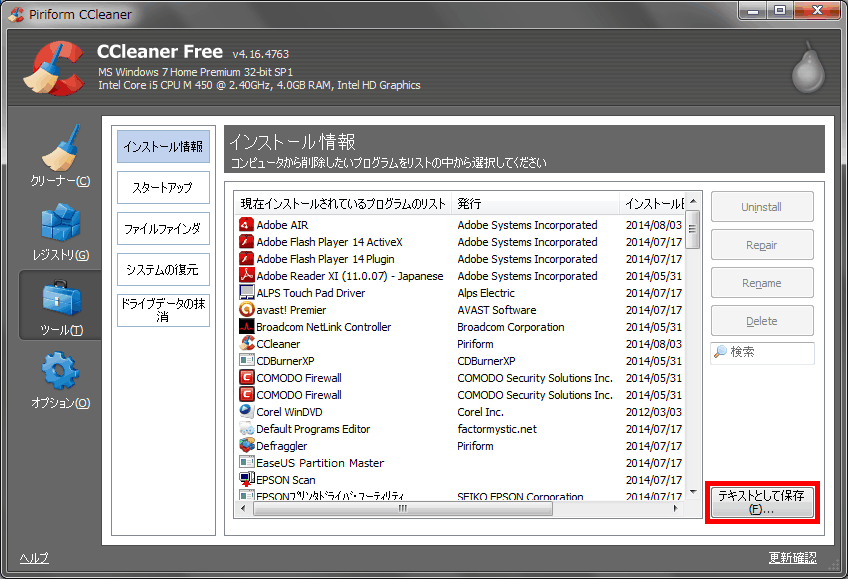Select the Defraggler entry
Screen dimensions: 848x579
282,445
